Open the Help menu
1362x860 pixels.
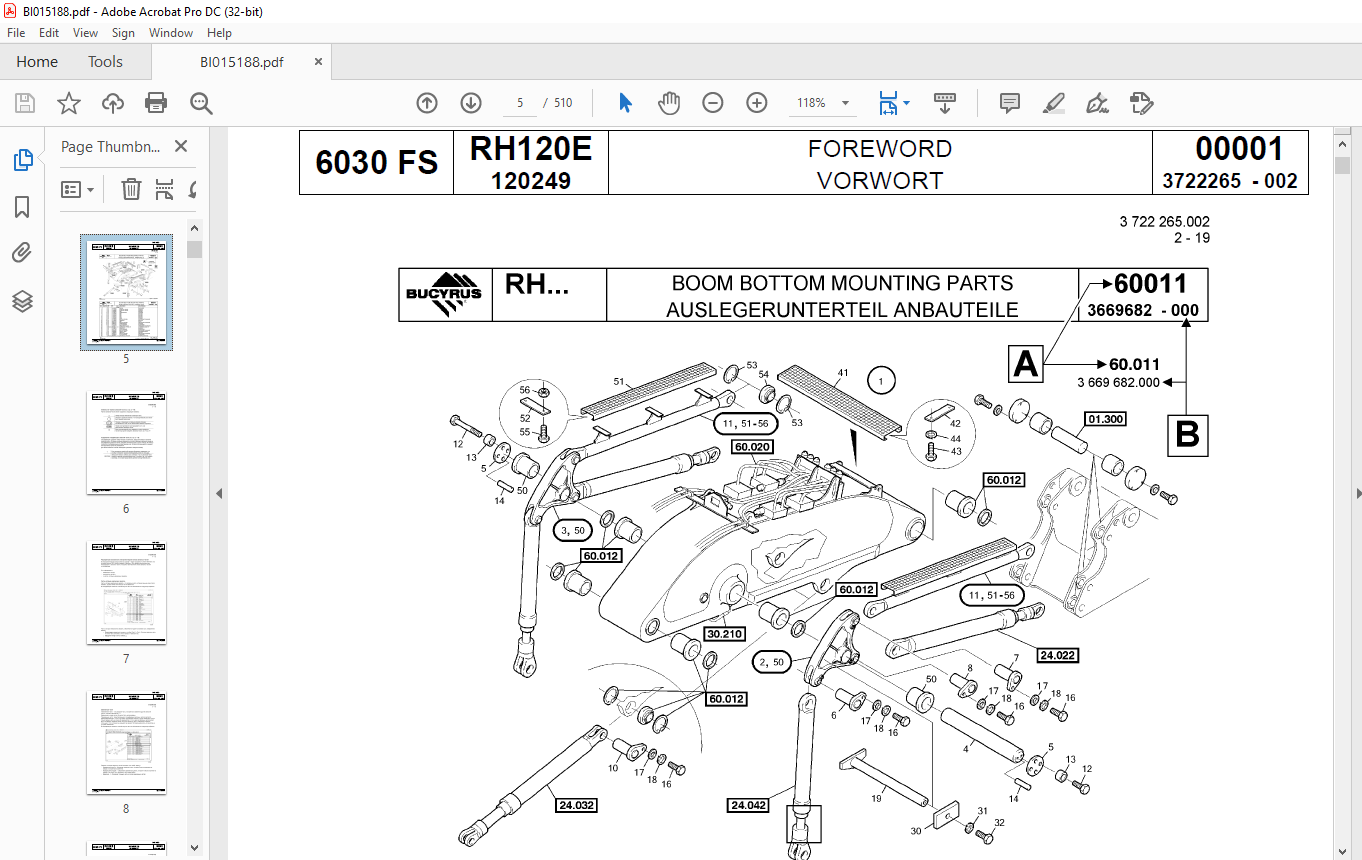click(x=219, y=33)
